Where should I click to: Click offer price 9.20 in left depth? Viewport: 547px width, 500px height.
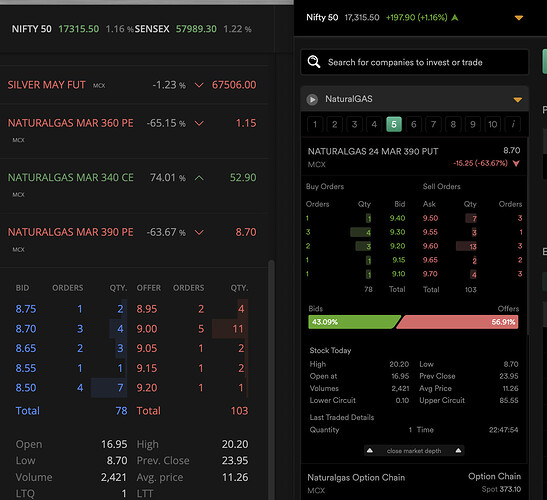point(147,388)
